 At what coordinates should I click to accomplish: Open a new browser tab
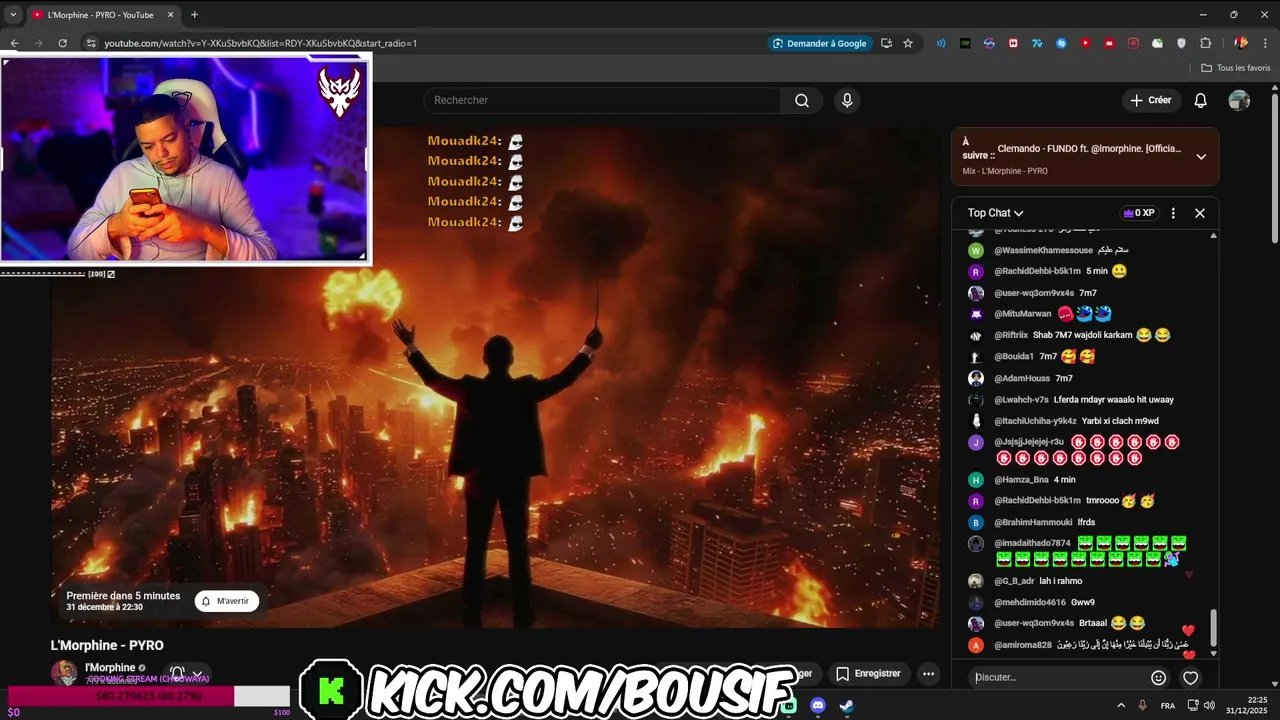[x=194, y=15]
